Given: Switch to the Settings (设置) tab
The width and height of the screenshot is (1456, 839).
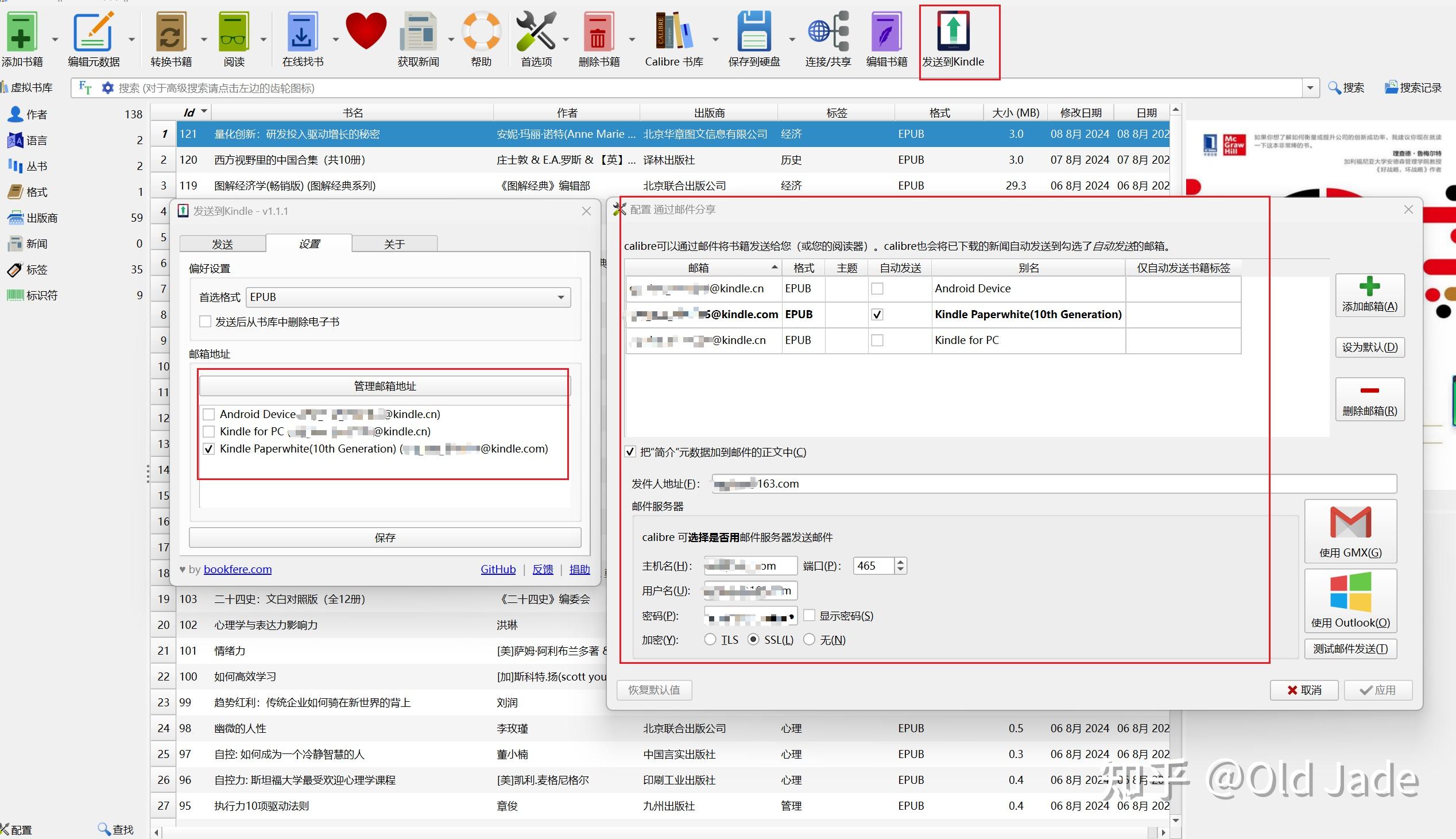Looking at the screenshot, I should tap(309, 243).
